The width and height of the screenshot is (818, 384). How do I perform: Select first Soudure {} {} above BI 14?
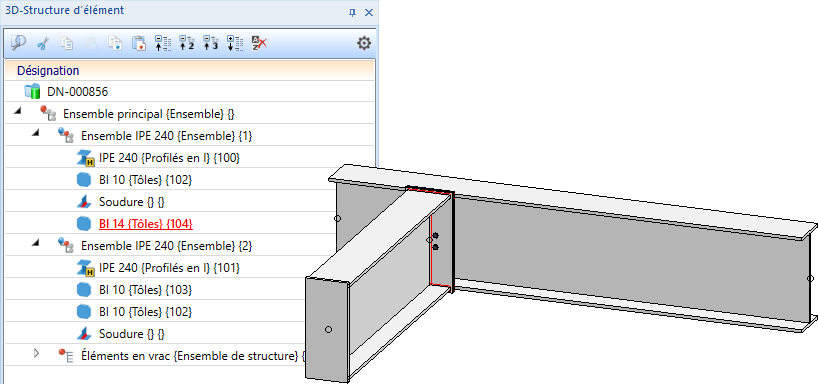pyautogui.click(x=131, y=202)
